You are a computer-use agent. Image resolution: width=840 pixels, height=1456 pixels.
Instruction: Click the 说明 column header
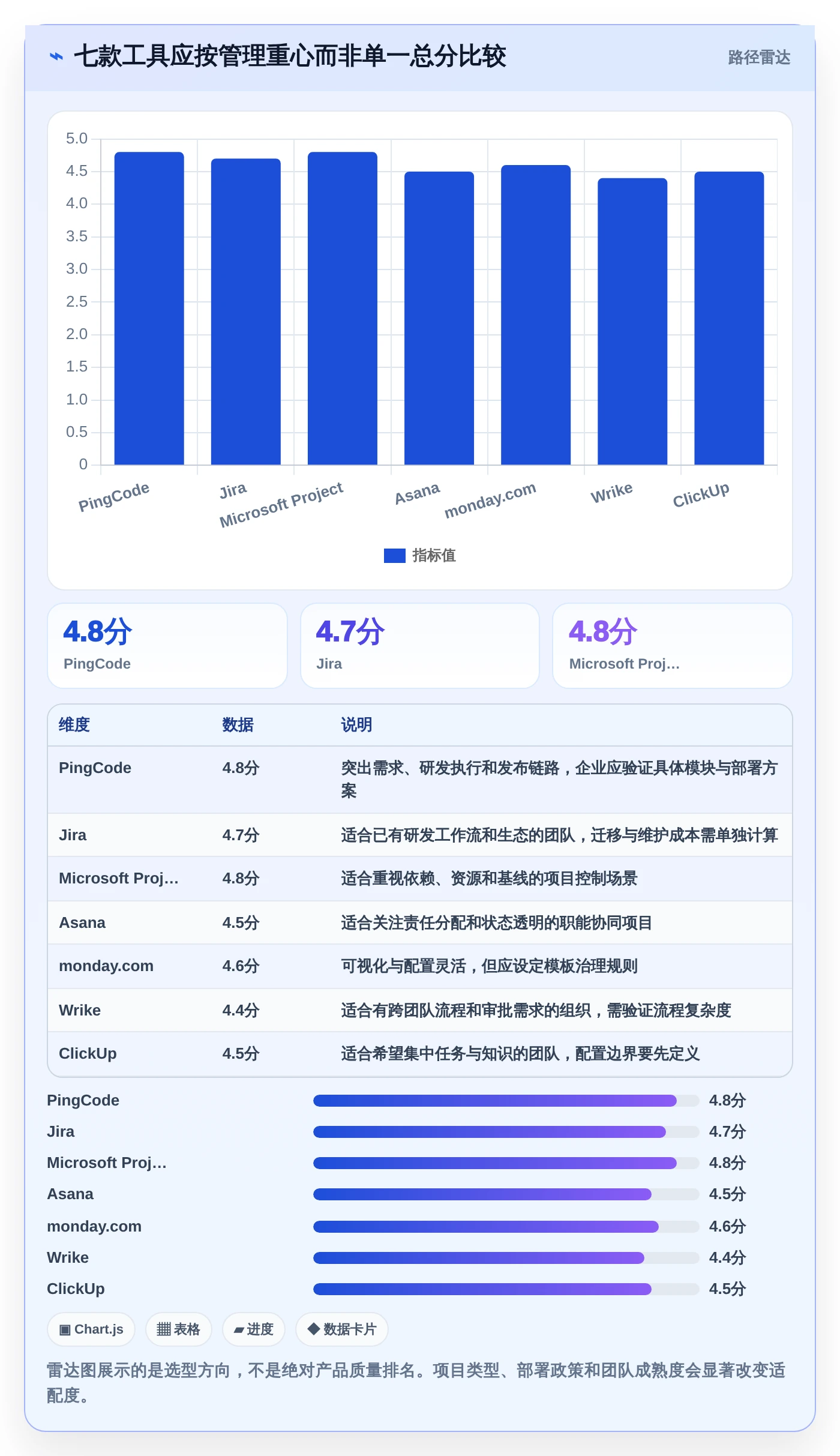tap(356, 725)
